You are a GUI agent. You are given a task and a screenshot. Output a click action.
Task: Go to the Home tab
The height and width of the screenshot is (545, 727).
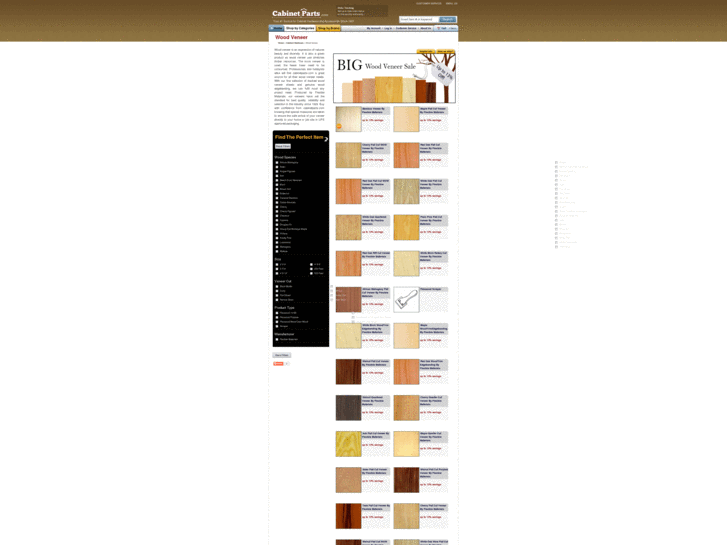(x=276, y=28)
